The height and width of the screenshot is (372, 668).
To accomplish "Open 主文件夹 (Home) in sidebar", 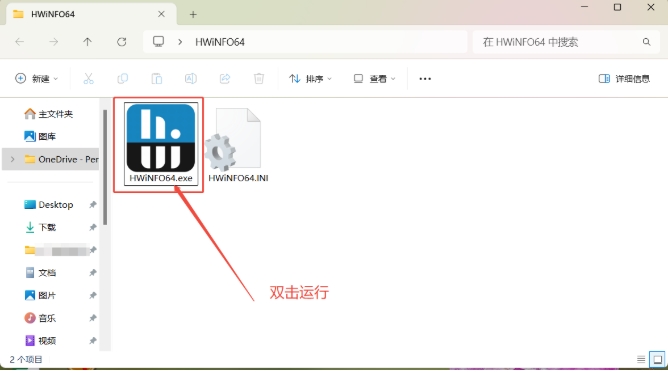I will click(49, 114).
